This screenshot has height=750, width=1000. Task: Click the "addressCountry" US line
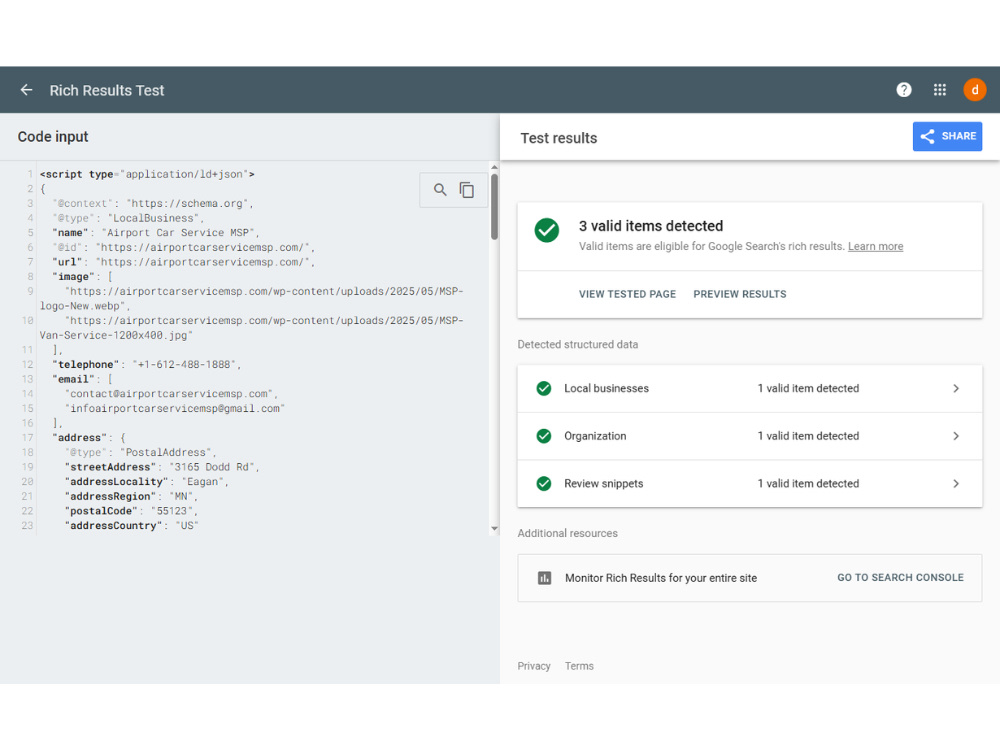[131, 526]
